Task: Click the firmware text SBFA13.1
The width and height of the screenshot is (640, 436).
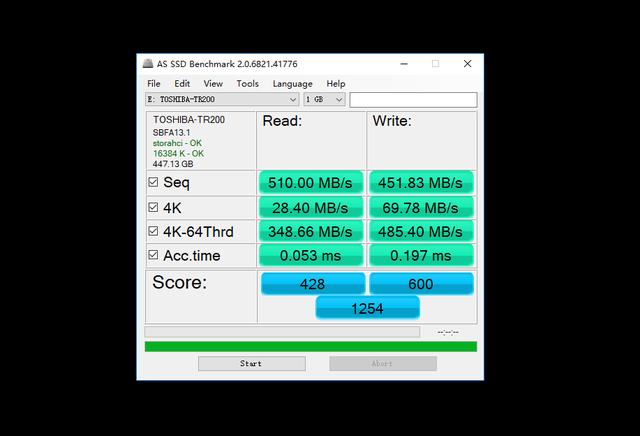Action: pyautogui.click(x=171, y=132)
